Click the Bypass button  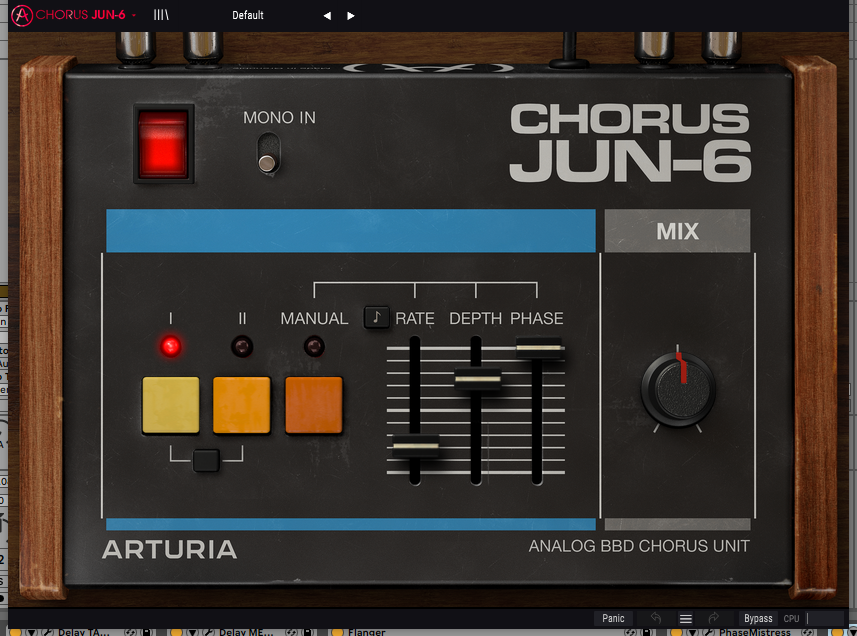tap(758, 618)
